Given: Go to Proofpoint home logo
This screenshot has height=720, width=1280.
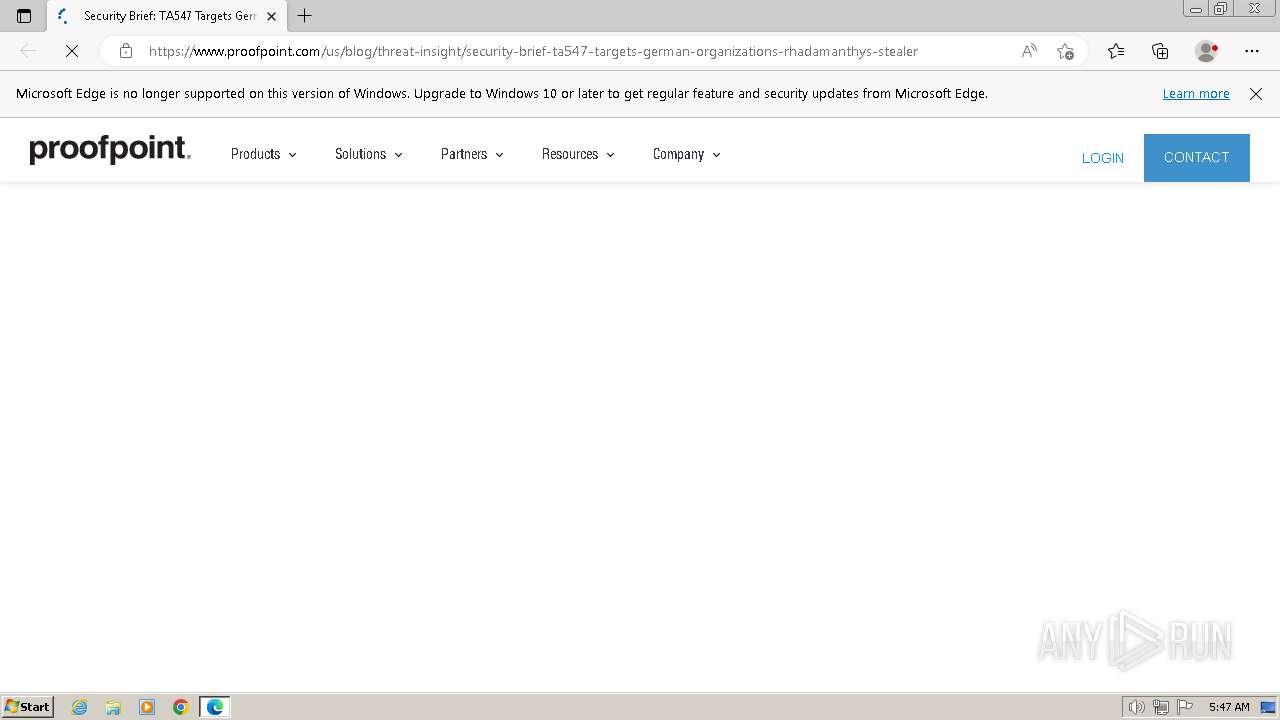Looking at the screenshot, I should (x=110, y=150).
